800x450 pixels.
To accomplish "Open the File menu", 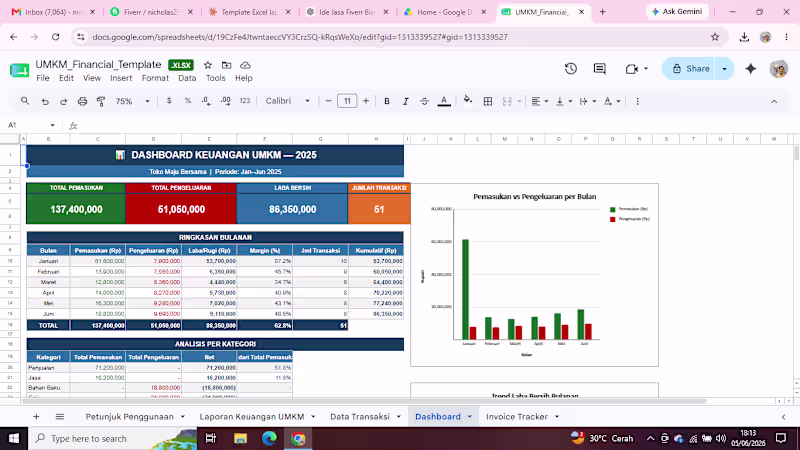I will pos(43,78).
